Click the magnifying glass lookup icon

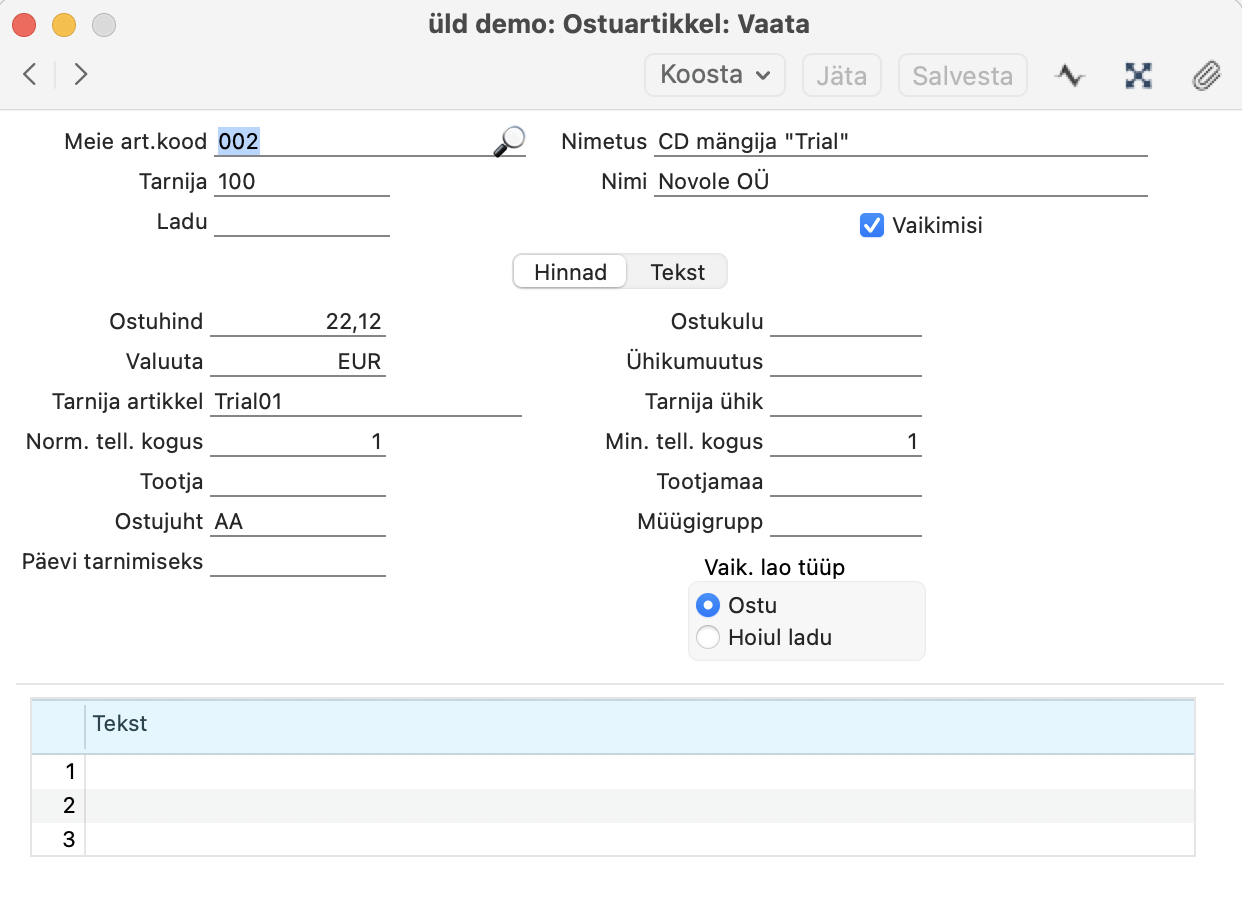[509, 142]
